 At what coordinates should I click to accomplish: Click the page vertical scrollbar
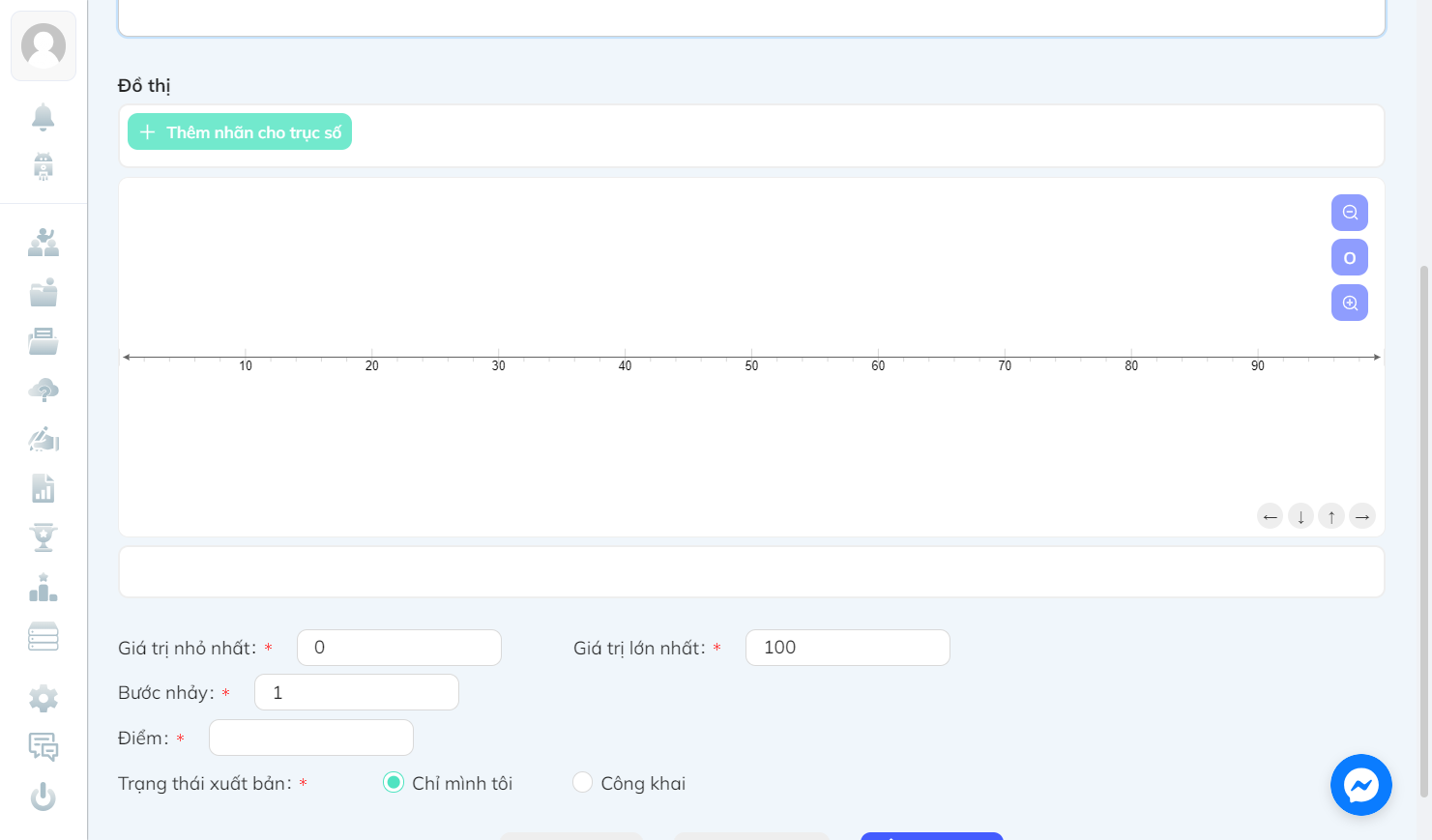click(1423, 531)
